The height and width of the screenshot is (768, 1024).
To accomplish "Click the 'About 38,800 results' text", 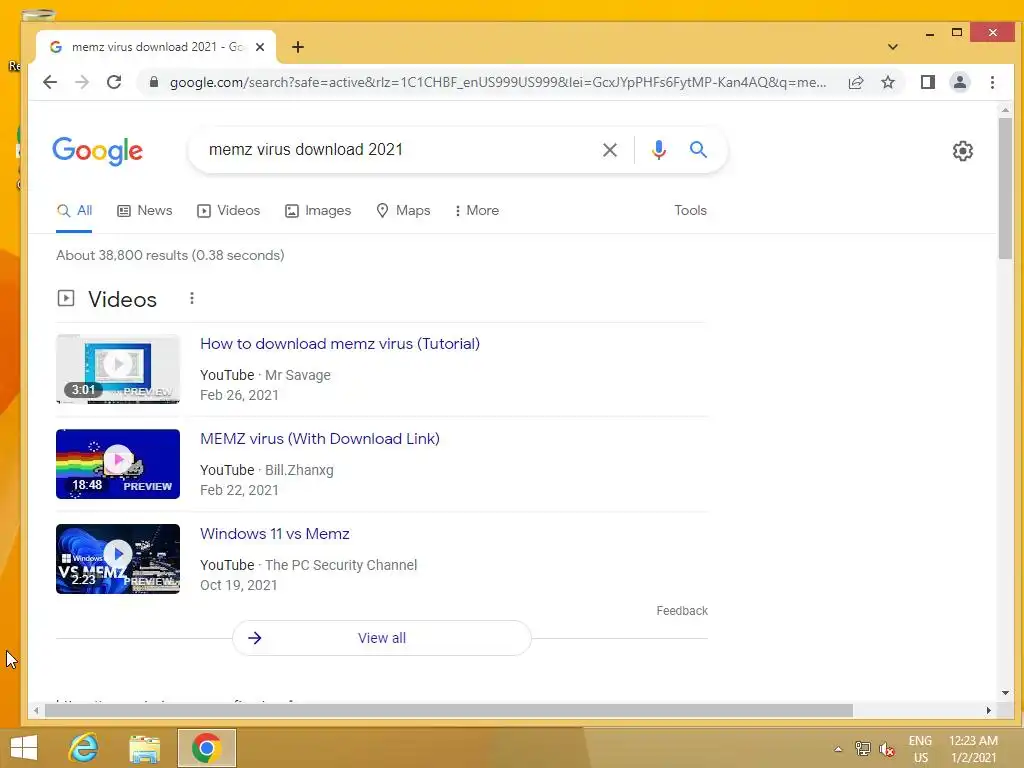I will point(170,255).
